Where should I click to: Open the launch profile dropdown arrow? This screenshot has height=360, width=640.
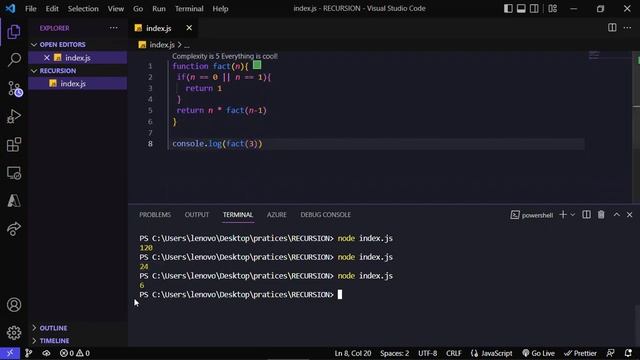click(x=573, y=215)
